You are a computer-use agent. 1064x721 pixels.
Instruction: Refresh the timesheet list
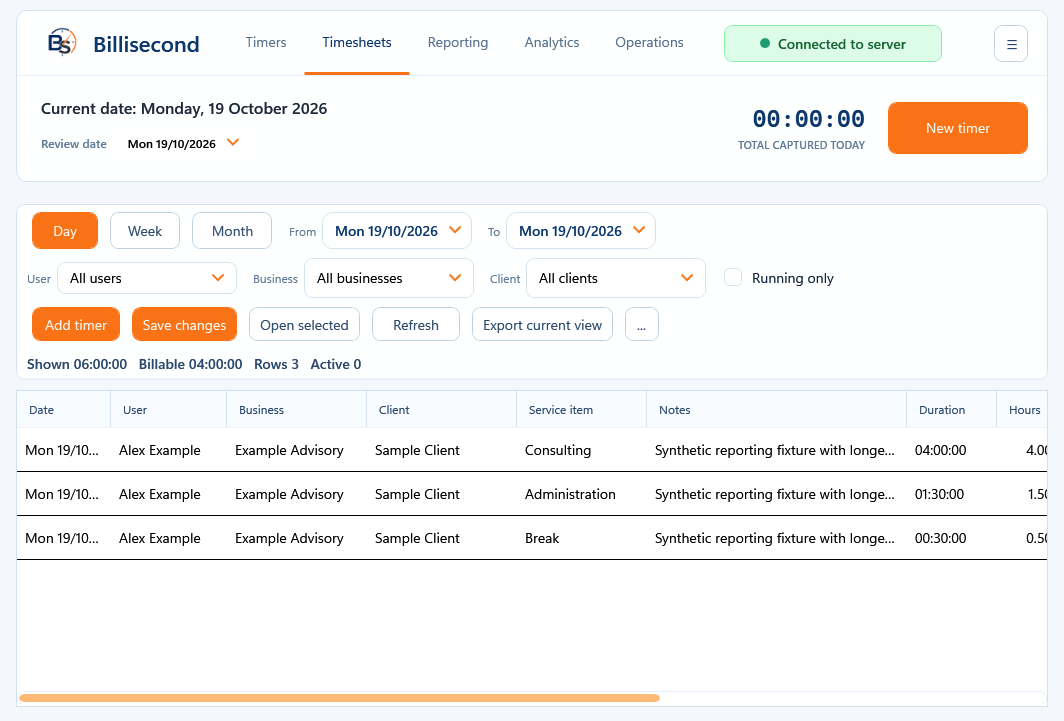415,324
